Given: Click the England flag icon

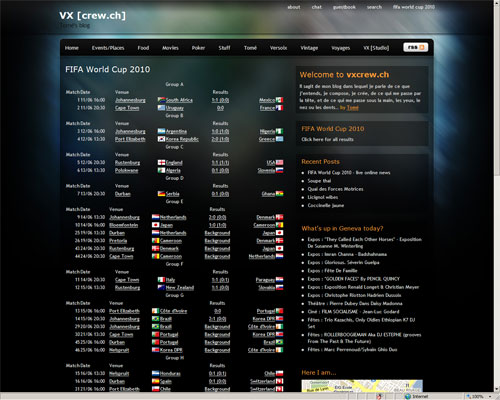Looking at the screenshot, I should (x=161, y=163).
